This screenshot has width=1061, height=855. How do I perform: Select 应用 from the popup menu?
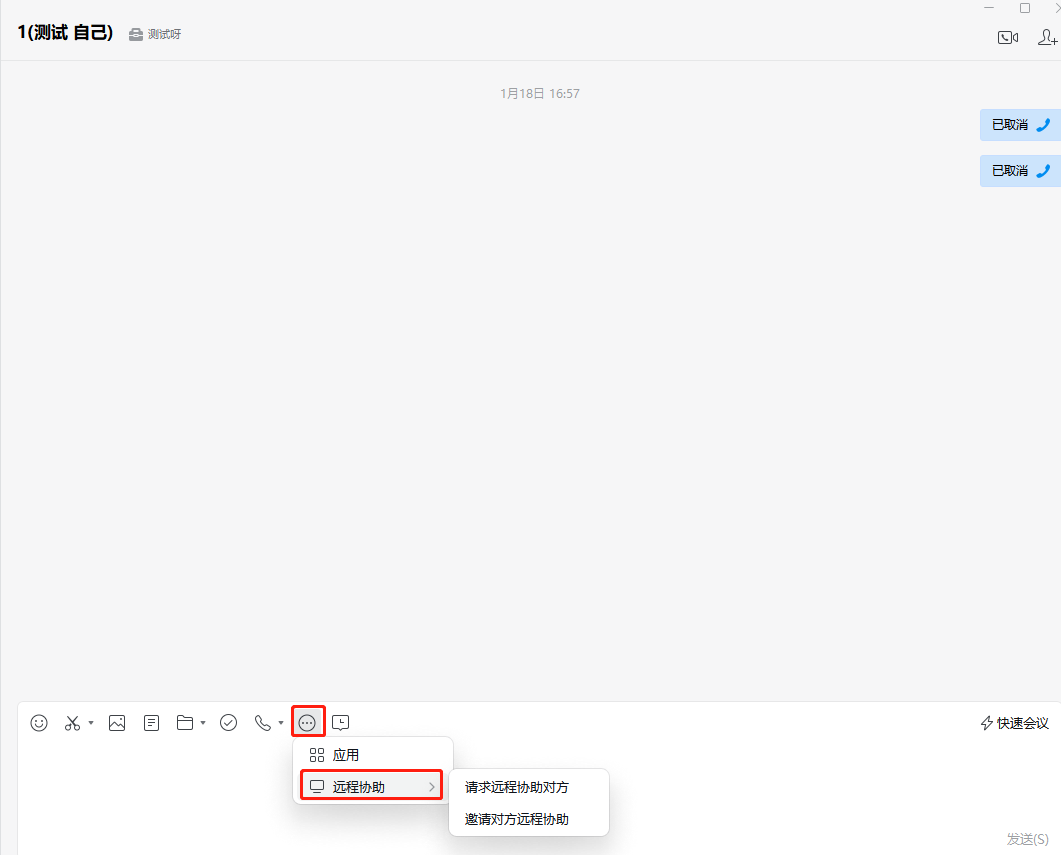346,755
